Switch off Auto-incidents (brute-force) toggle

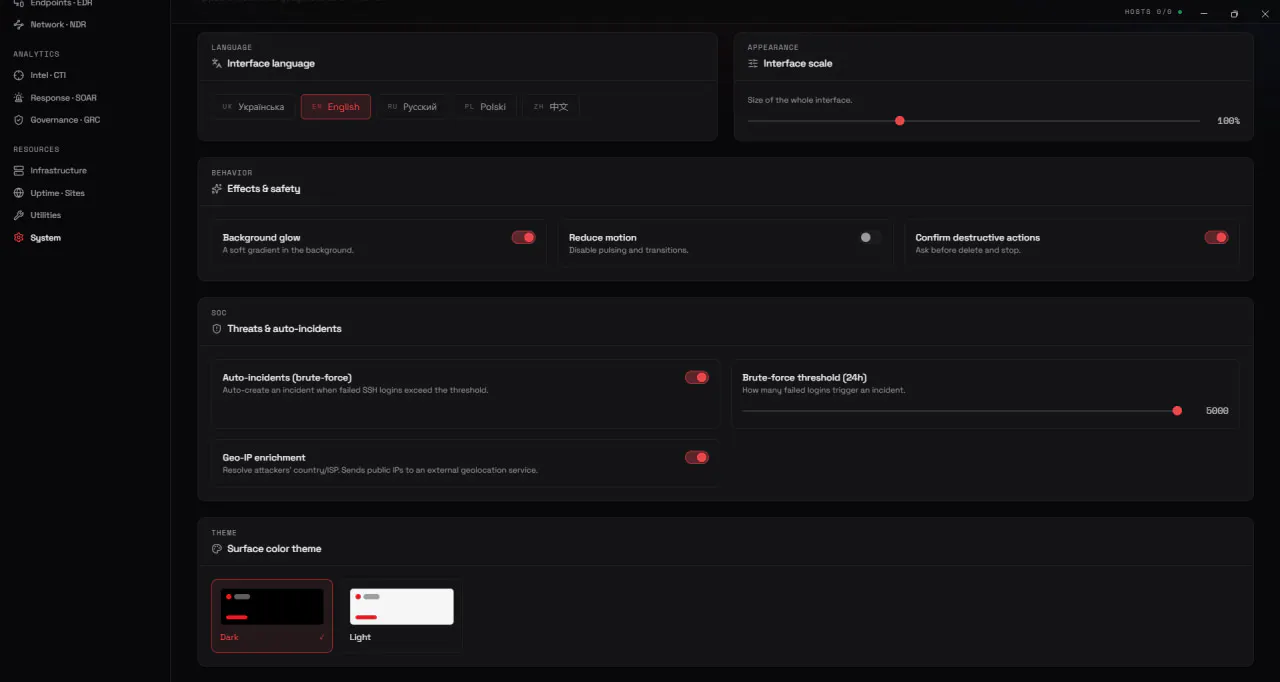697,377
